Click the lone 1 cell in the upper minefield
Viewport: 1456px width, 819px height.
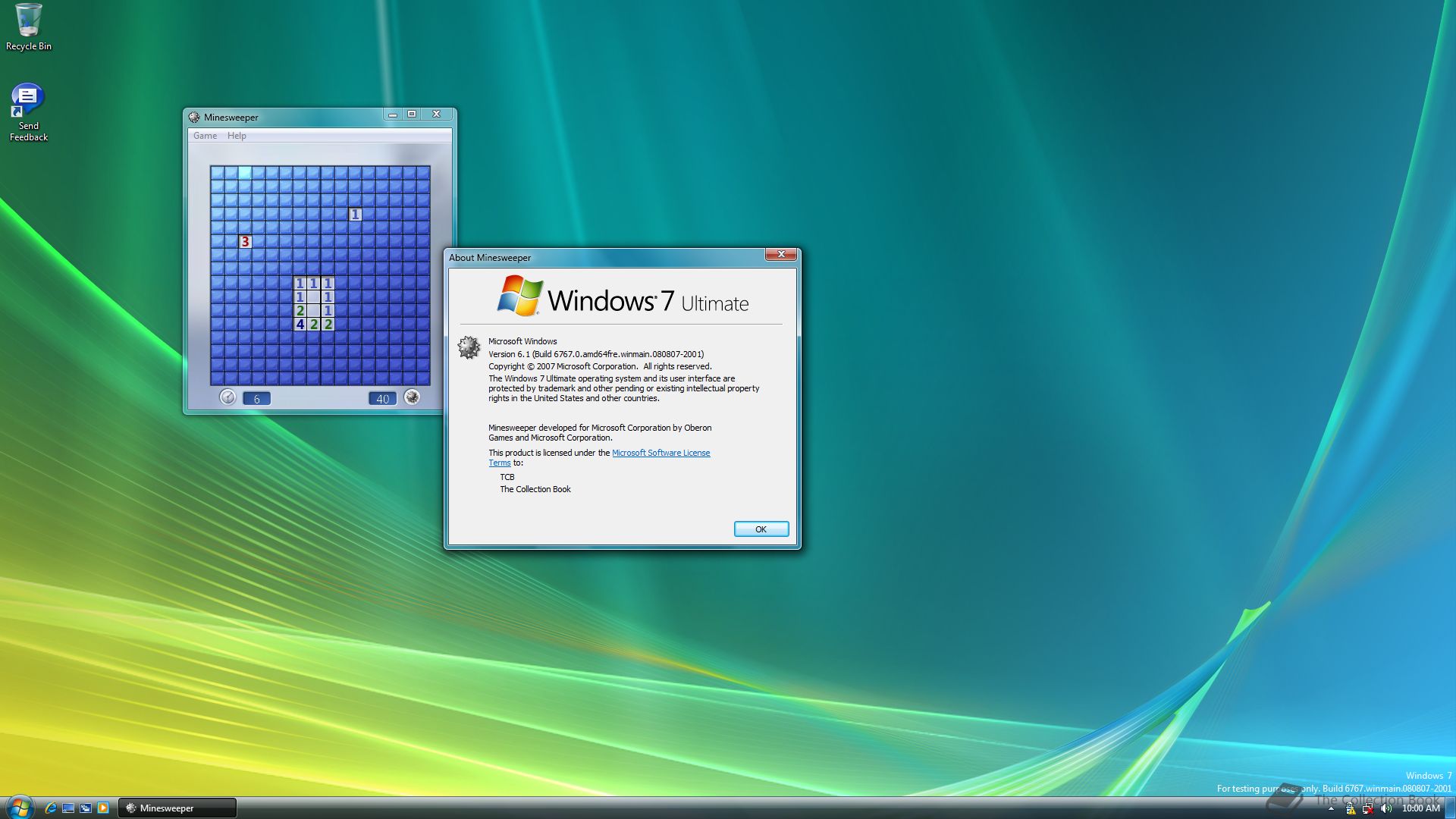click(355, 214)
